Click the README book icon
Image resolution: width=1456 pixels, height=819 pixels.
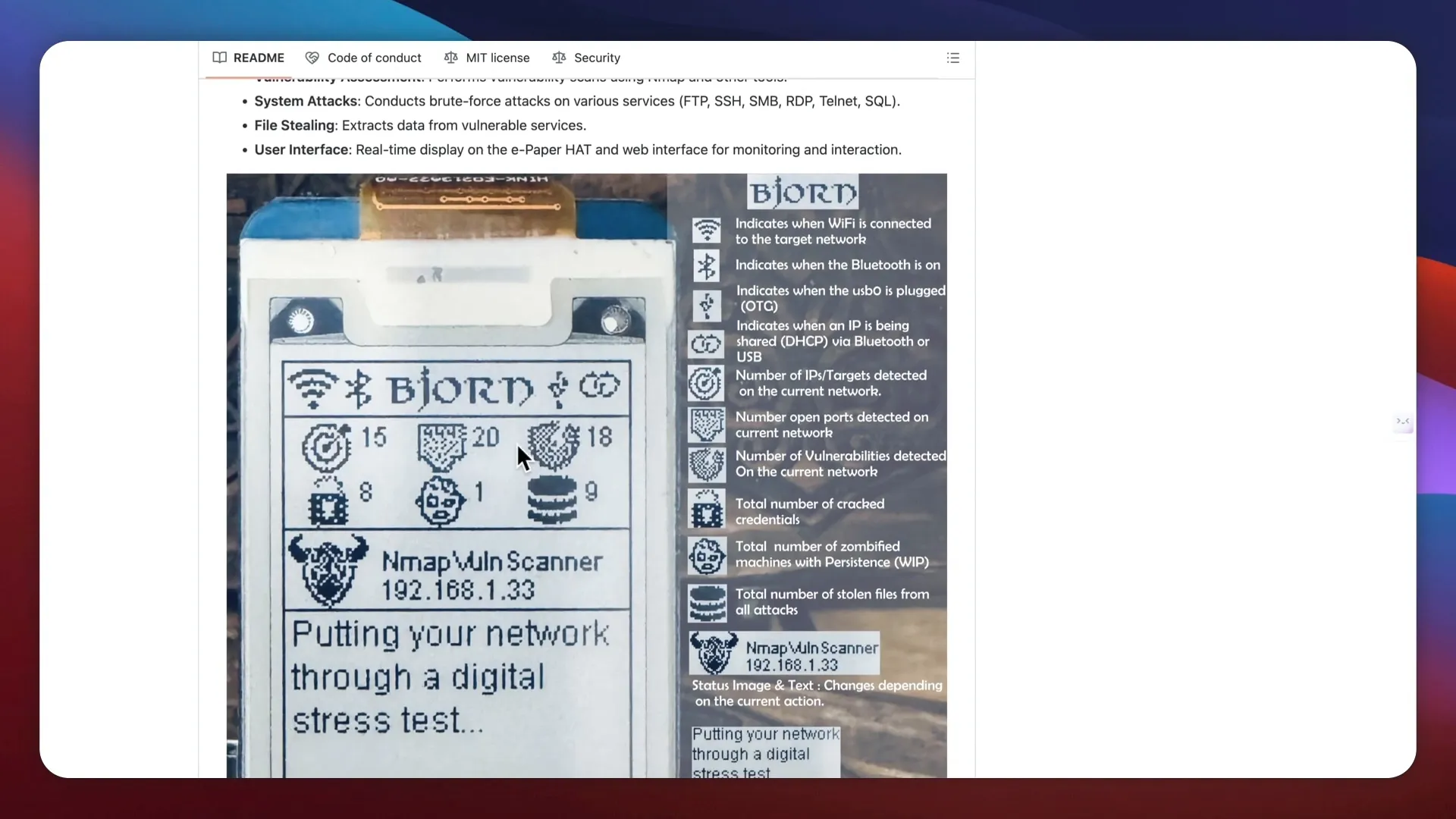click(x=220, y=58)
